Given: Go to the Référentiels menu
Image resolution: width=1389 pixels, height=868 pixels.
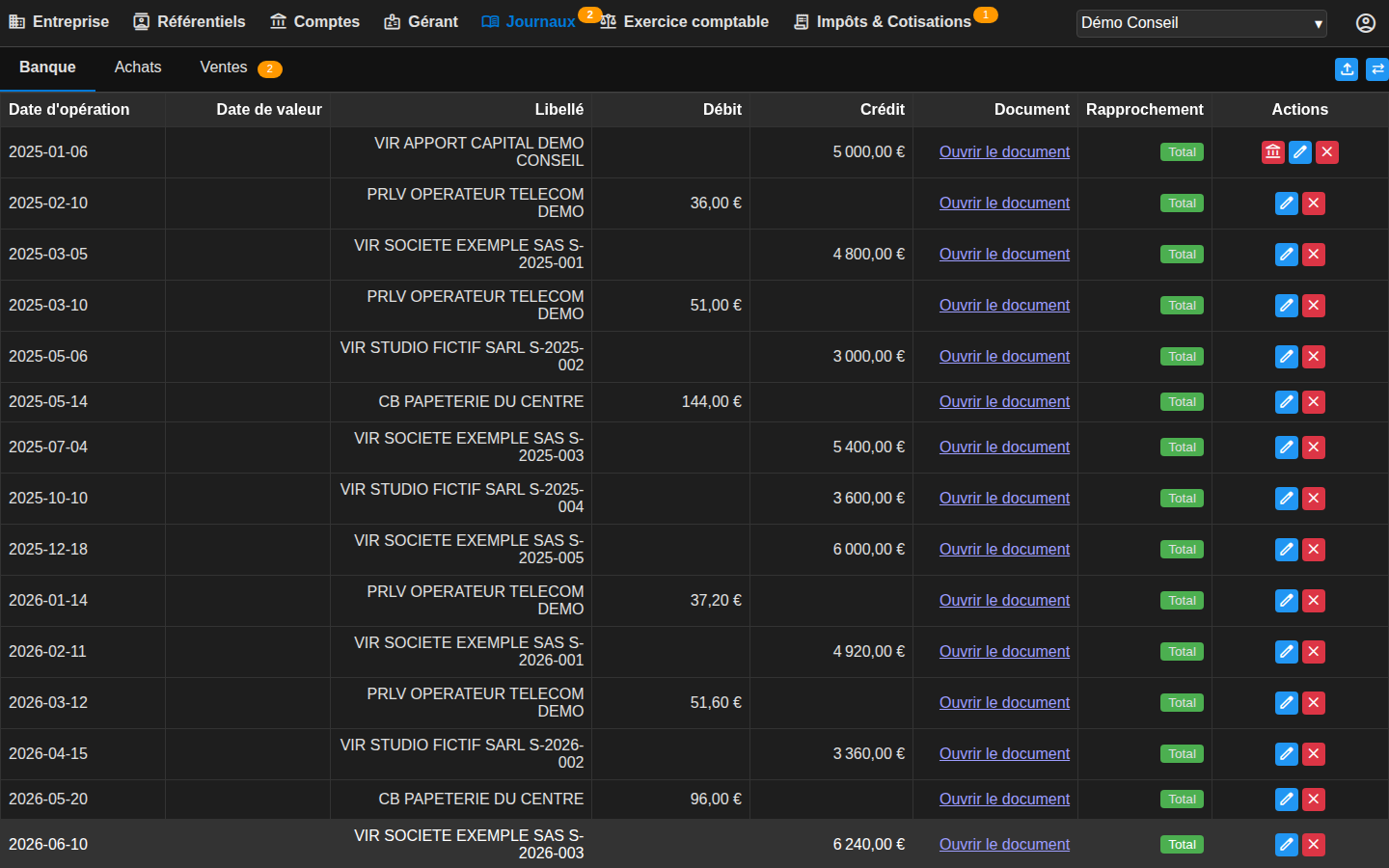Looking at the screenshot, I should pyautogui.click(x=189, y=22).
